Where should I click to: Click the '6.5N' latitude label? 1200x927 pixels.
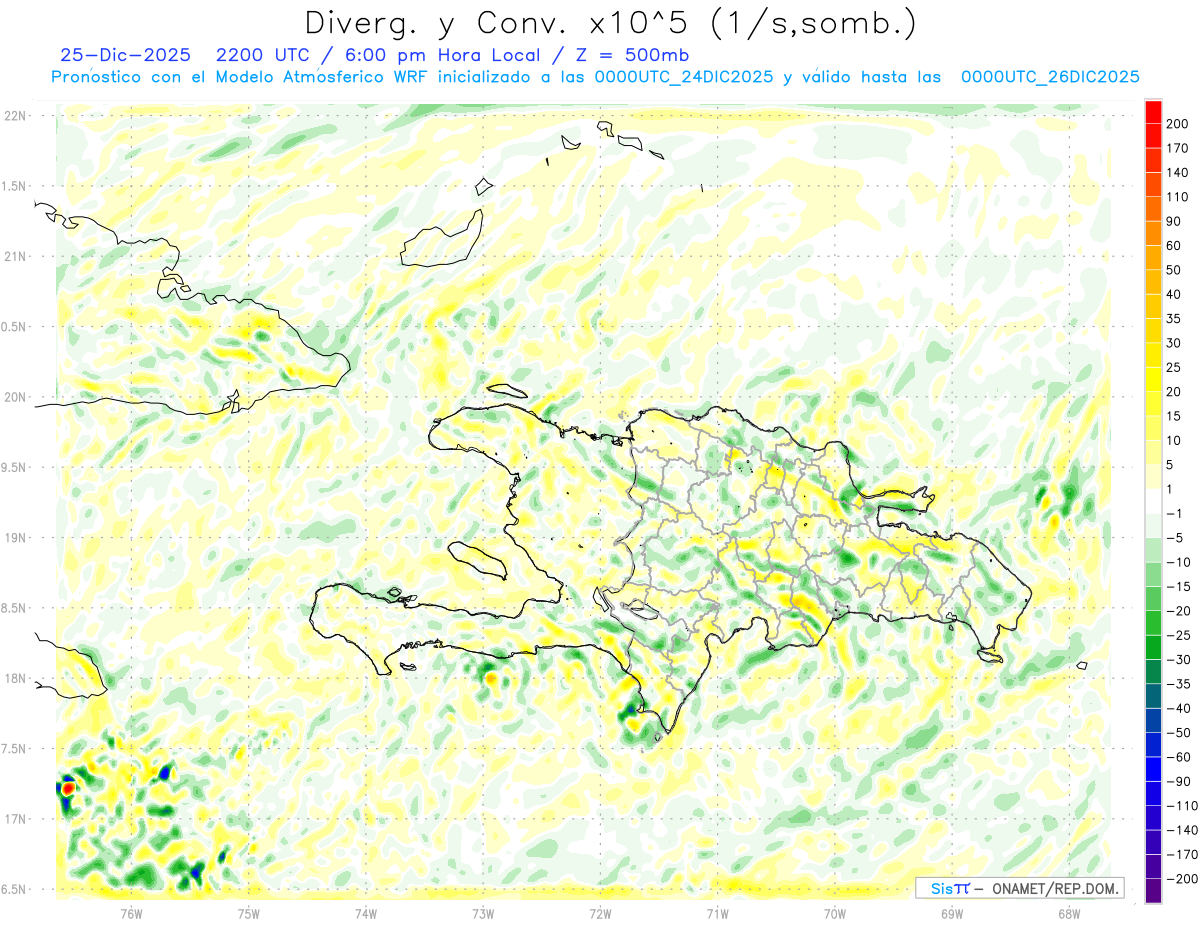click(x=14, y=890)
